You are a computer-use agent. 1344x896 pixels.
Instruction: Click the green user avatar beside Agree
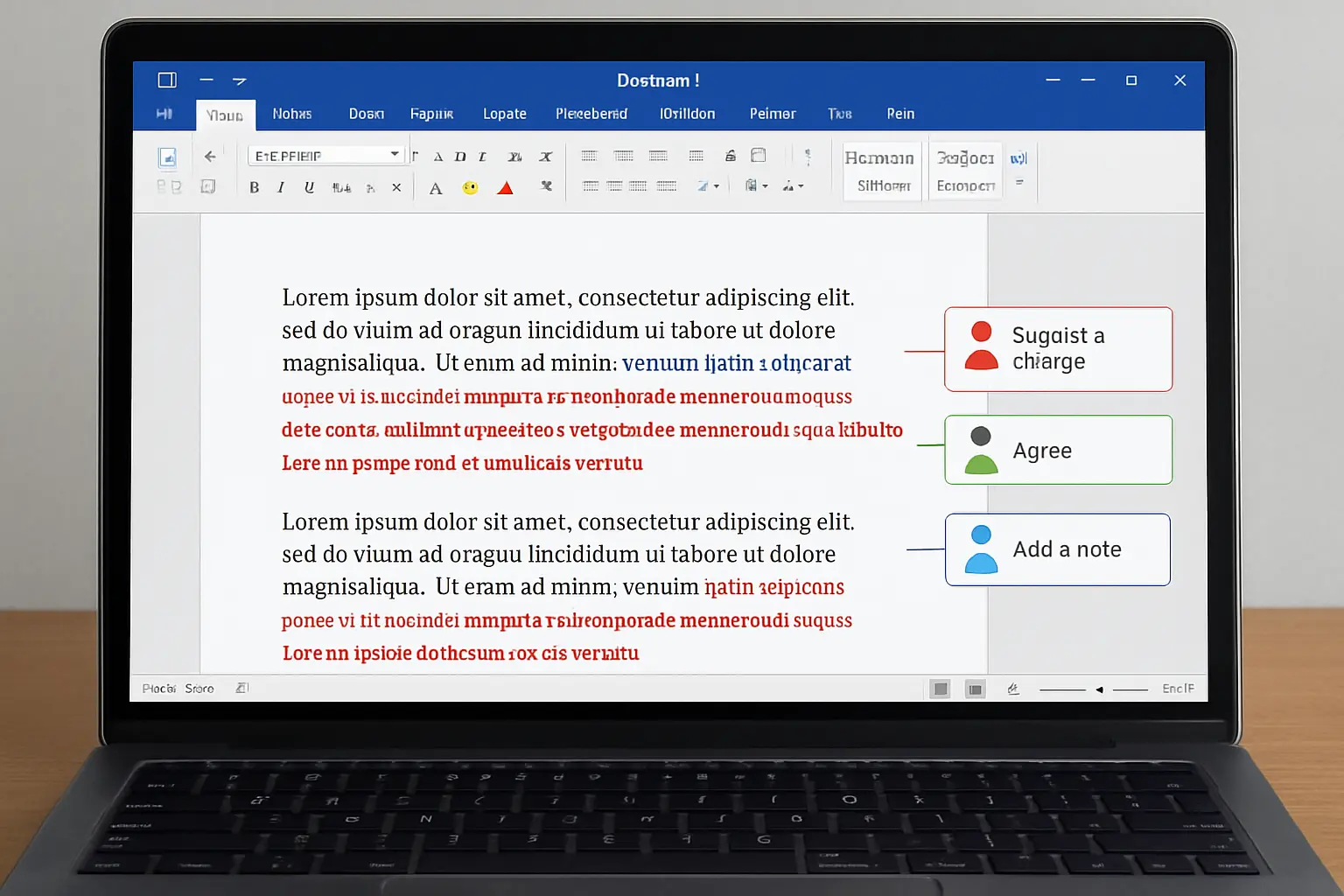981,450
